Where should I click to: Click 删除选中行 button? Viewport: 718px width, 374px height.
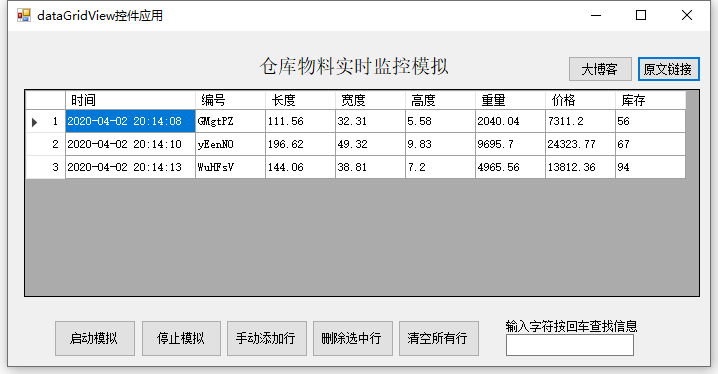click(353, 338)
